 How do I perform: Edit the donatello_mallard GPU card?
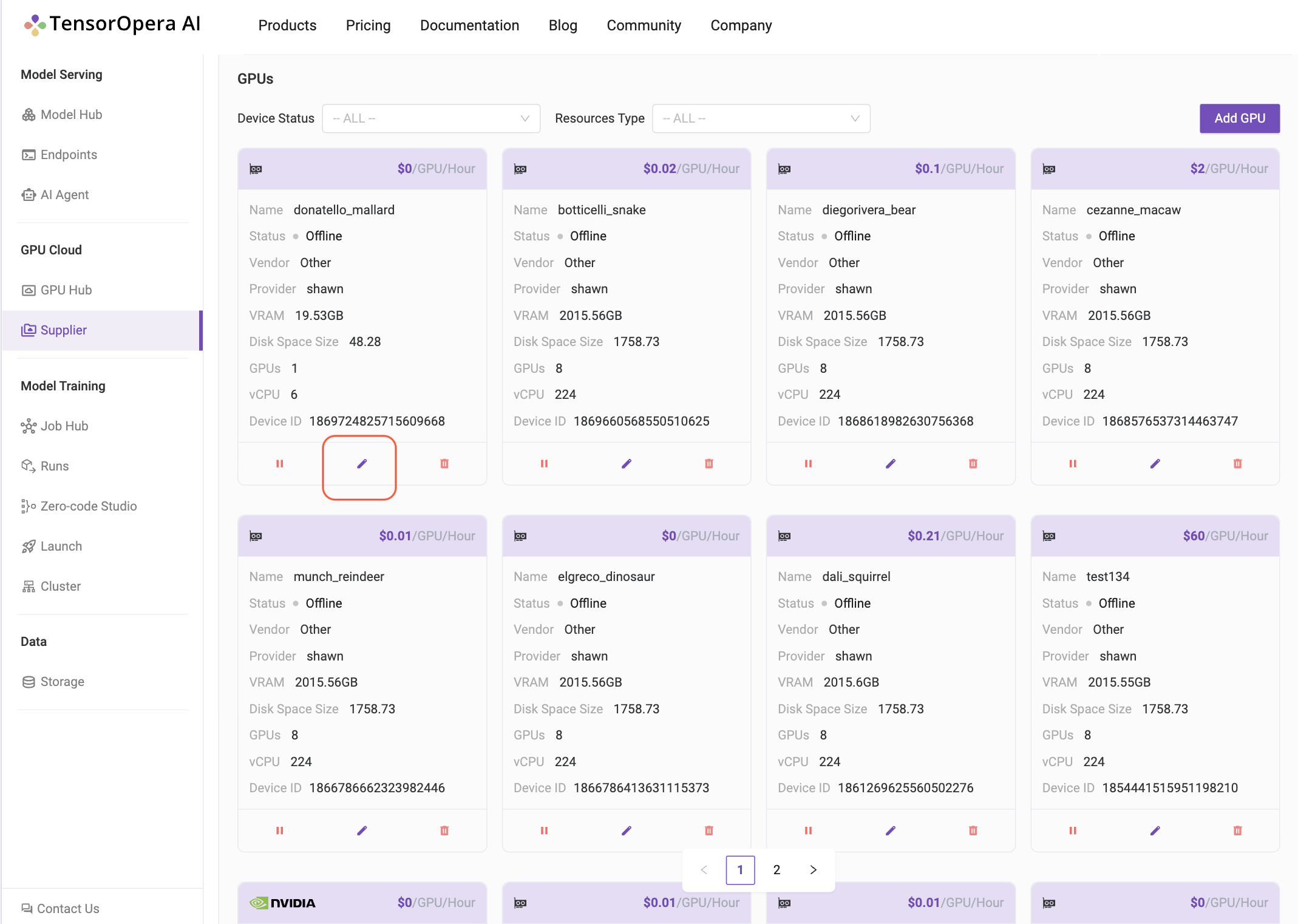coord(362,464)
